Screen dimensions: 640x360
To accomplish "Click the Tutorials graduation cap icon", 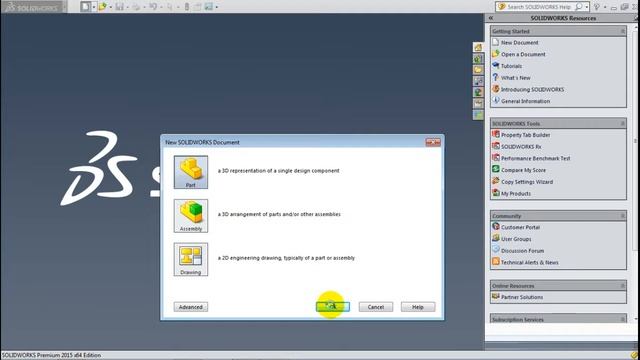I will tap(496, 65).
